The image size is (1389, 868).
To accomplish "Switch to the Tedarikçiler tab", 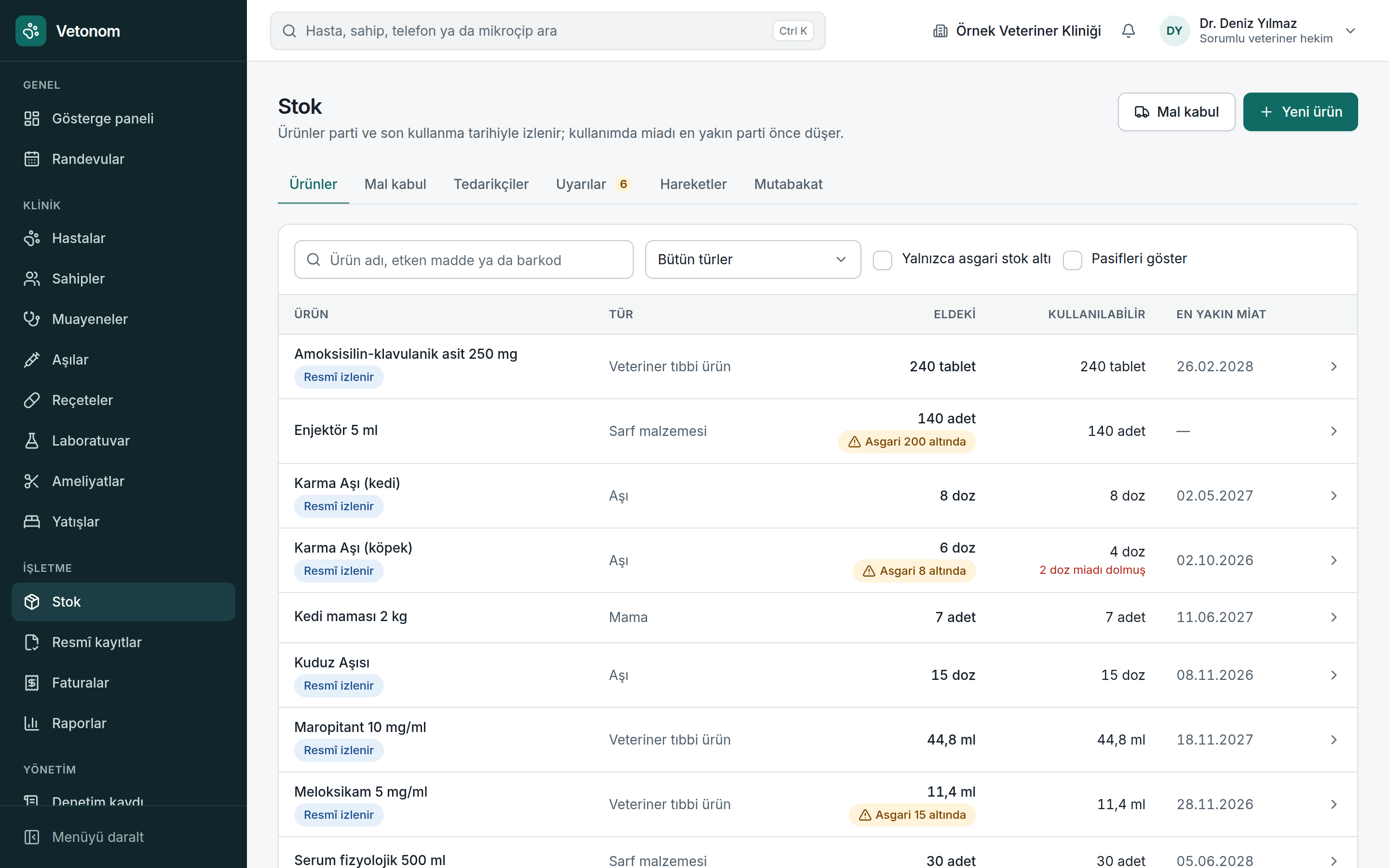I will point(491,184).
